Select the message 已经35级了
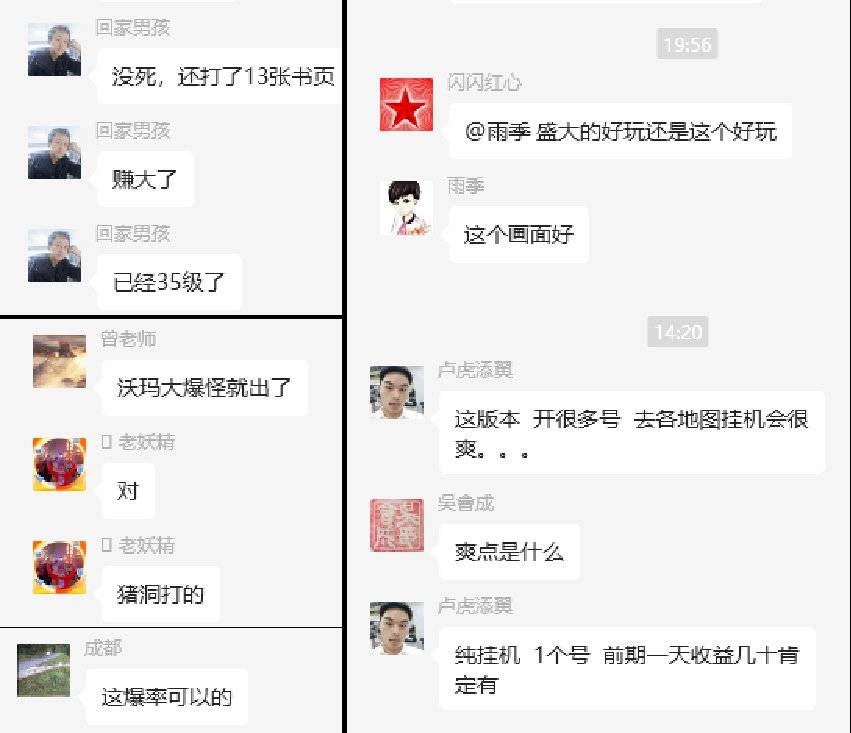 pos(169,282)
